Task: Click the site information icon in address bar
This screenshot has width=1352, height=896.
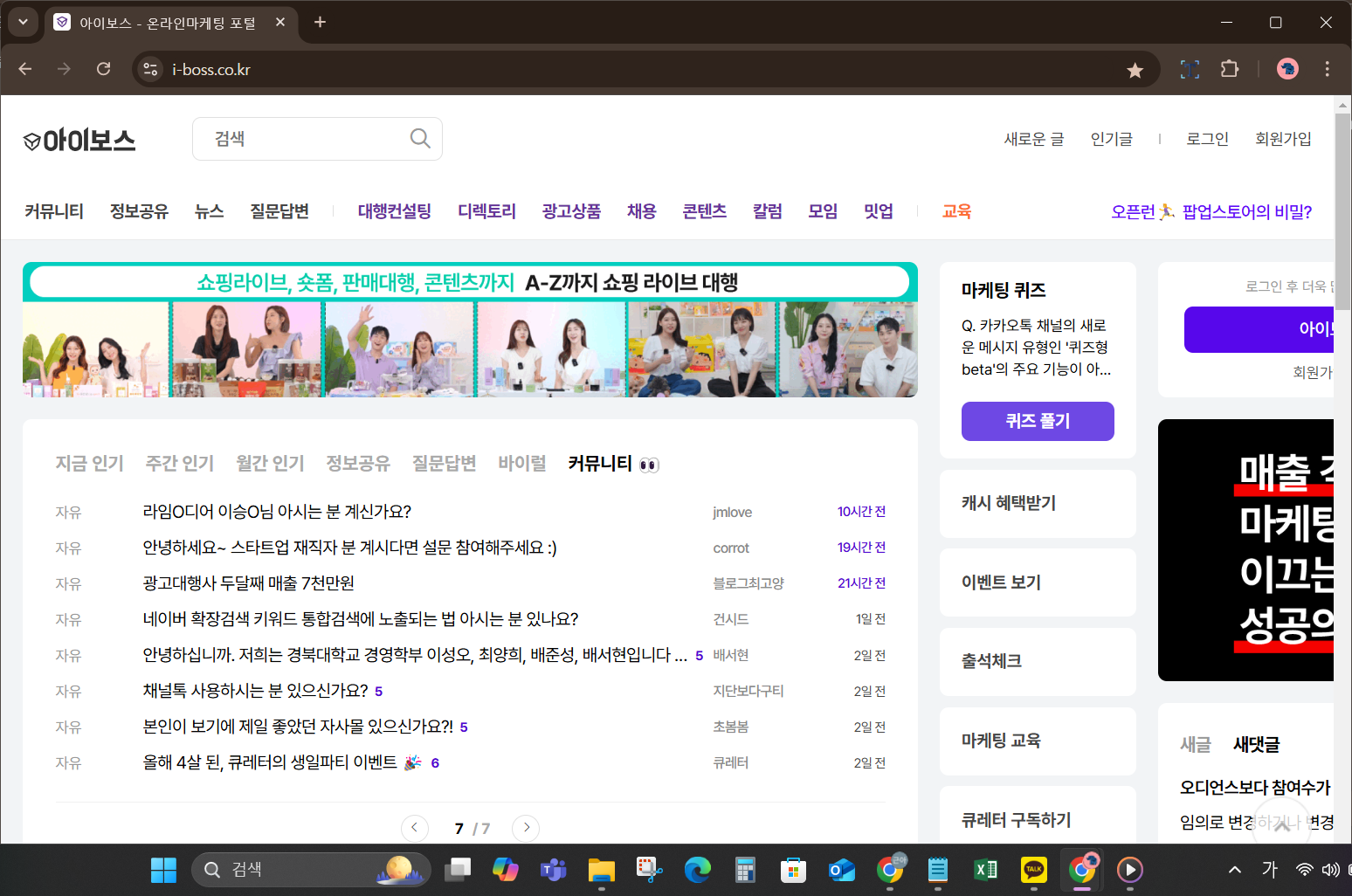Action: pos(149,69)
